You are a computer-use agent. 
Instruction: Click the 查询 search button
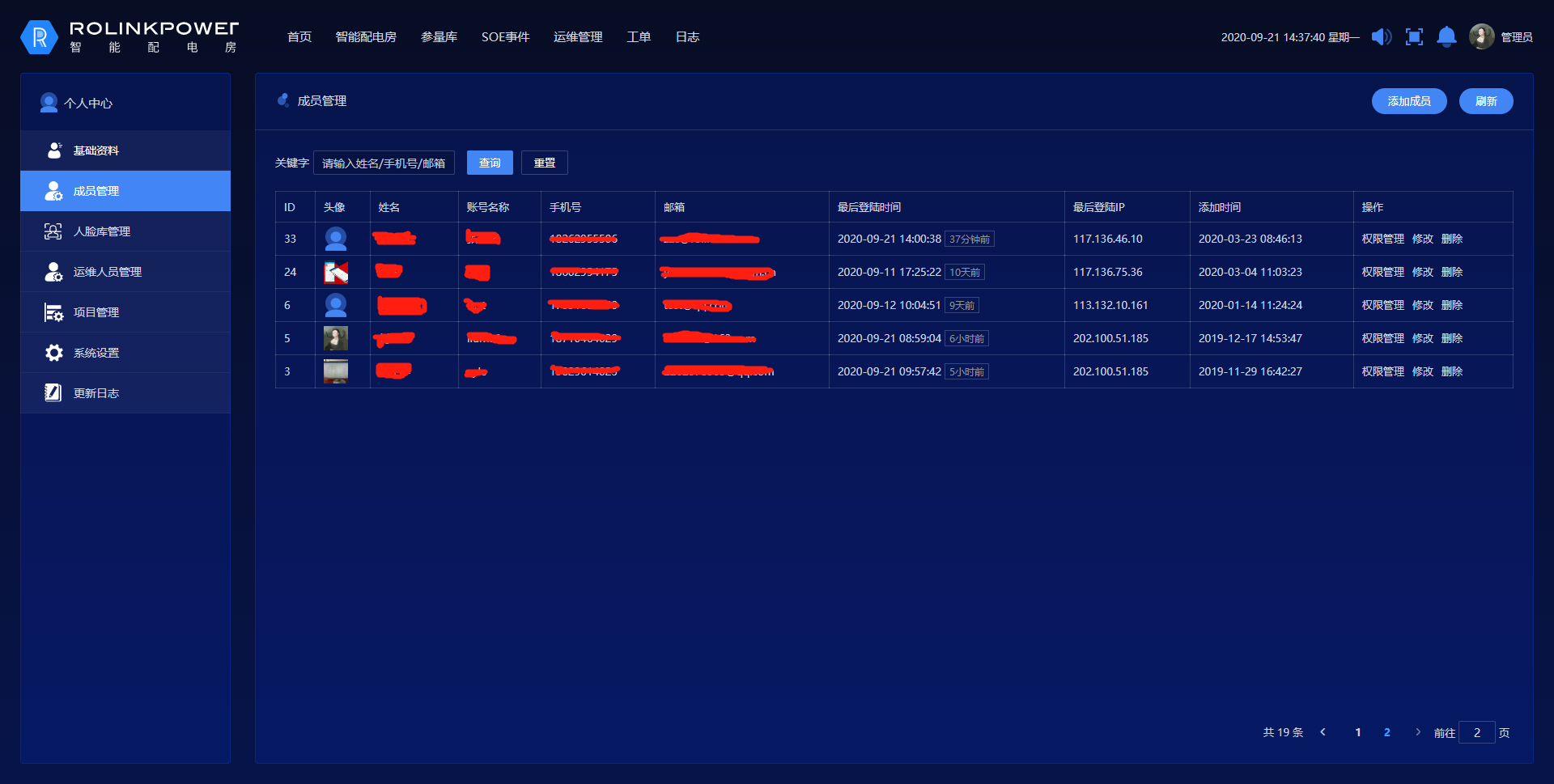tap(490, 163)
